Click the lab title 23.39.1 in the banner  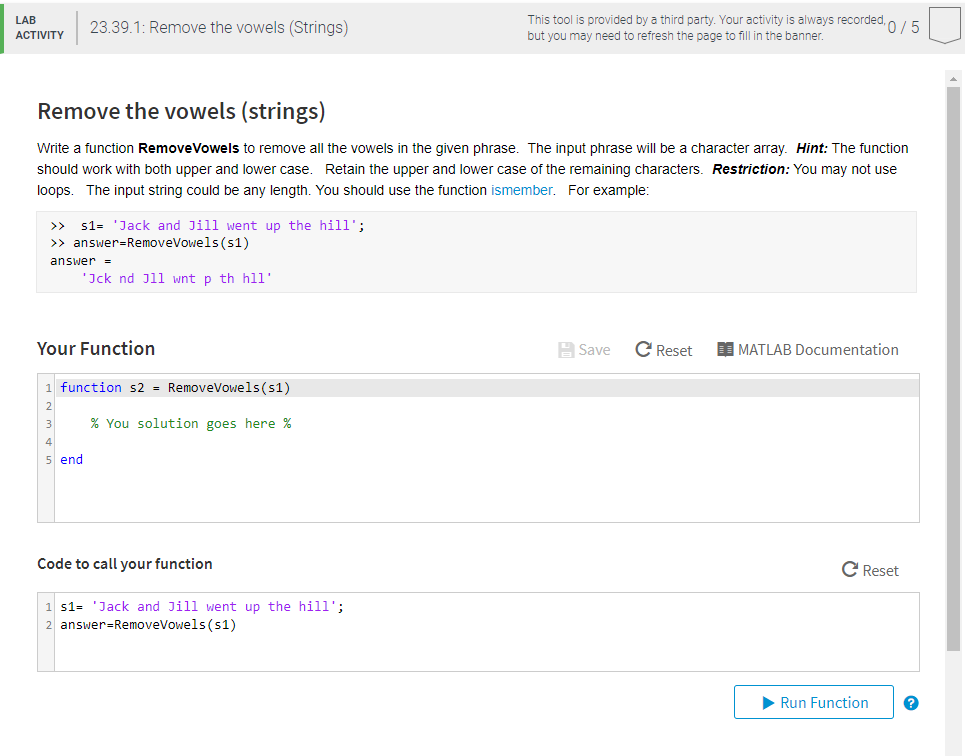pyautogui.click(x=220, y=27)
